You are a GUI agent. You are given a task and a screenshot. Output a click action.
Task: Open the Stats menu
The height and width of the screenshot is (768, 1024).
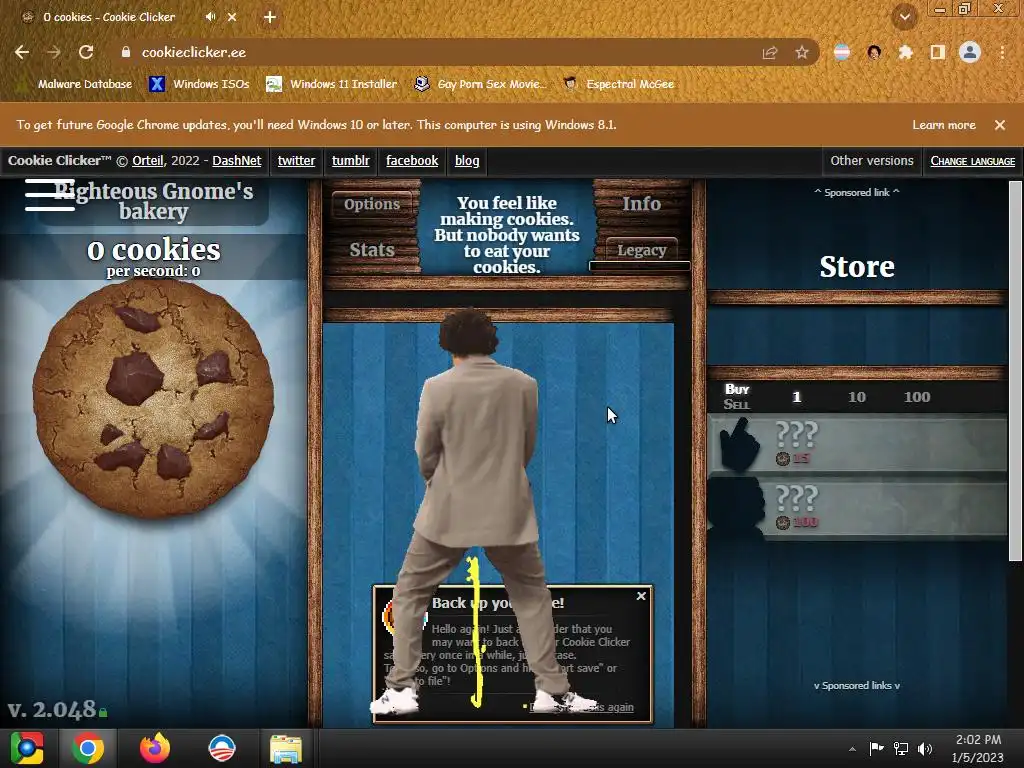(x=372, y=250)
